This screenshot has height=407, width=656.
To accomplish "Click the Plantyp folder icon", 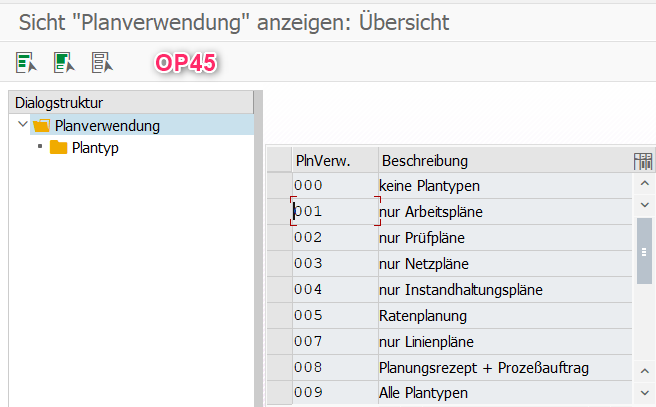I will [58, 148].
